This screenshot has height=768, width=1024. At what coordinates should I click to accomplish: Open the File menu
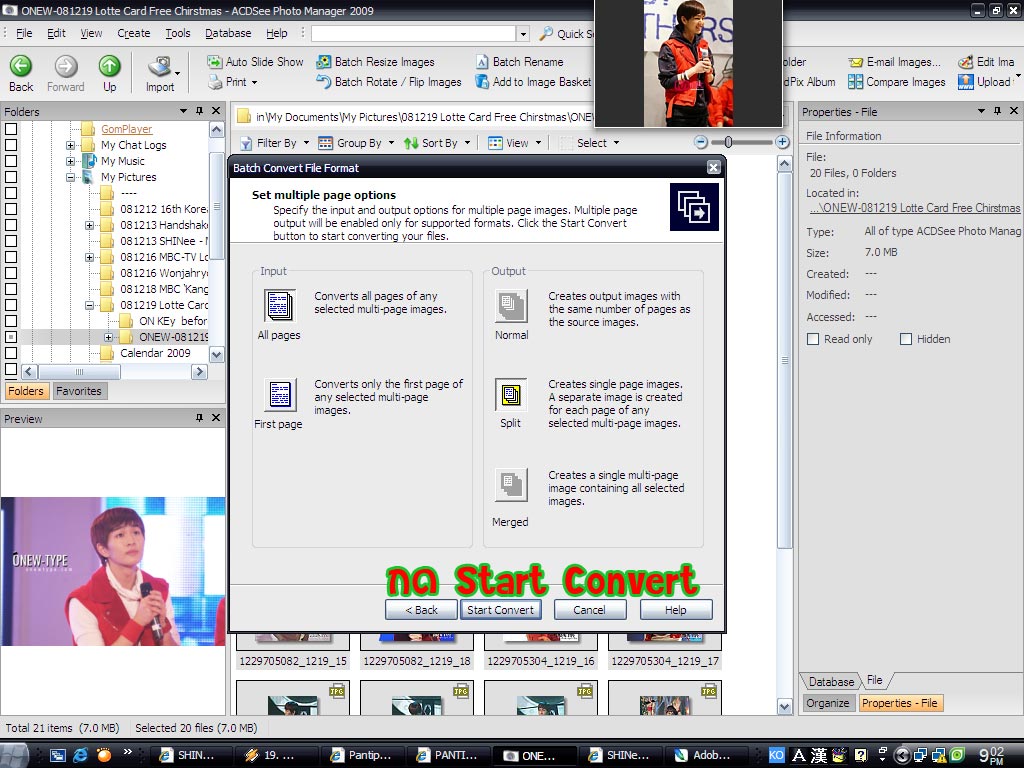[24, 33]
